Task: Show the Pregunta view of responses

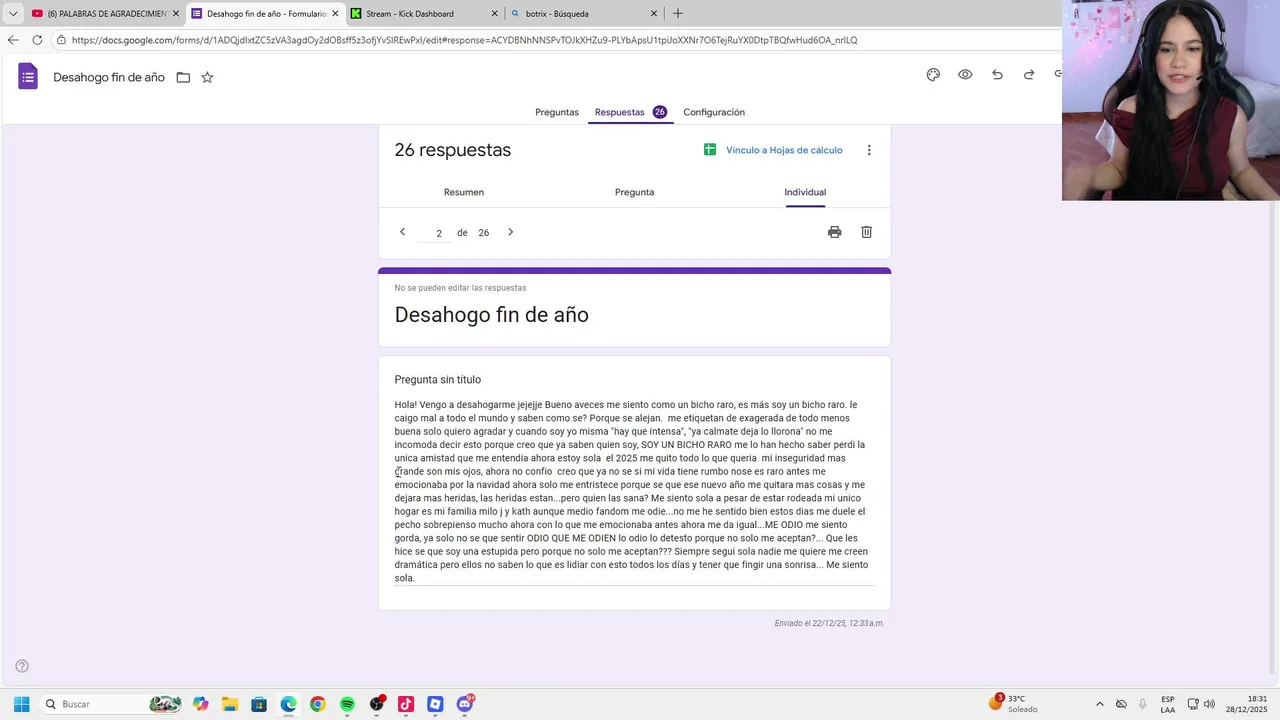Action: pos(635,192)
